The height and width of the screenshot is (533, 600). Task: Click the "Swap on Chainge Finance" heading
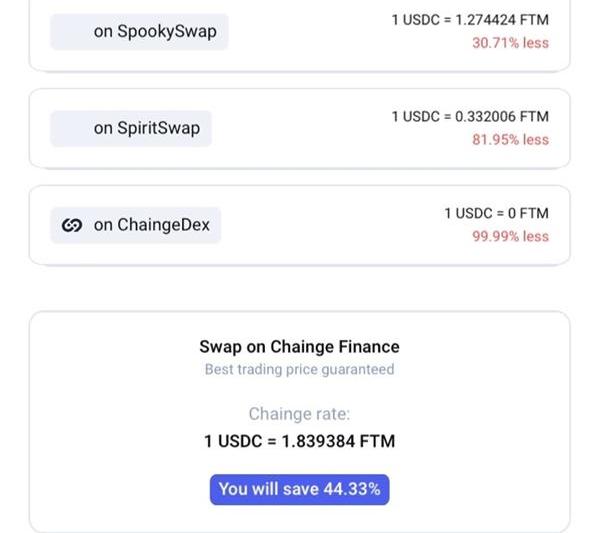click(299, 347)
